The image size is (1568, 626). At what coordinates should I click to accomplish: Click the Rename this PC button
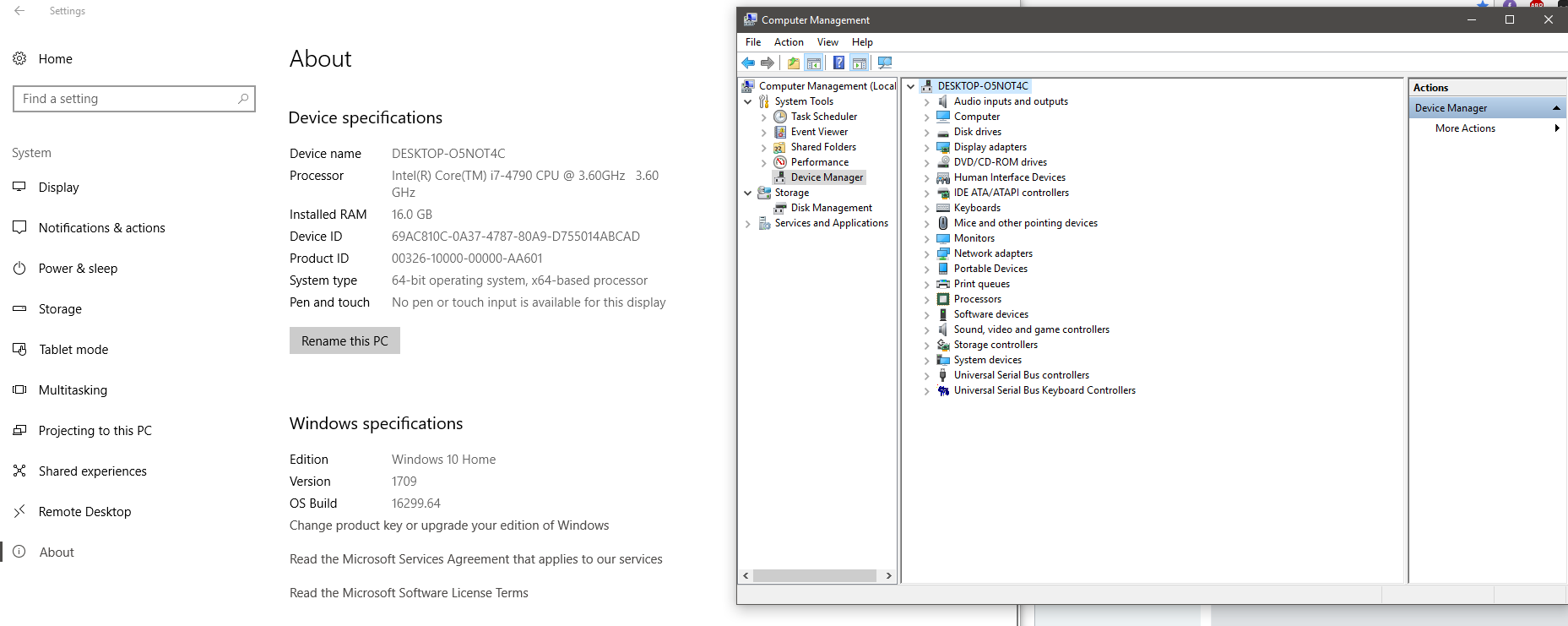(x=345, y=340)
